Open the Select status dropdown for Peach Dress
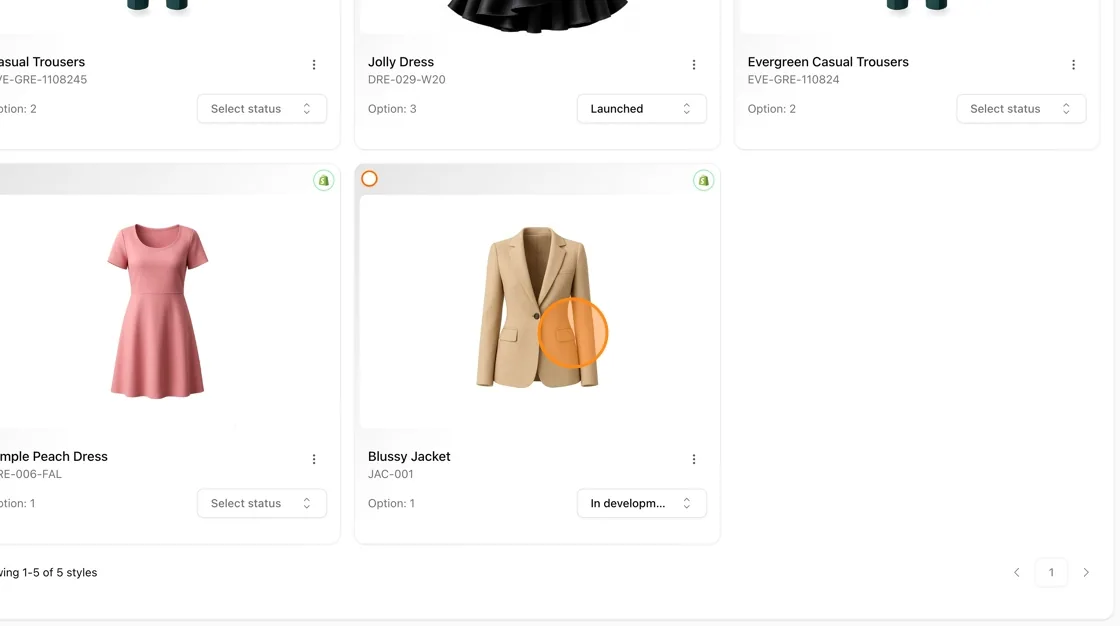Image resolution: width=1120 pixels, height=626 pixels. [261, 503]
